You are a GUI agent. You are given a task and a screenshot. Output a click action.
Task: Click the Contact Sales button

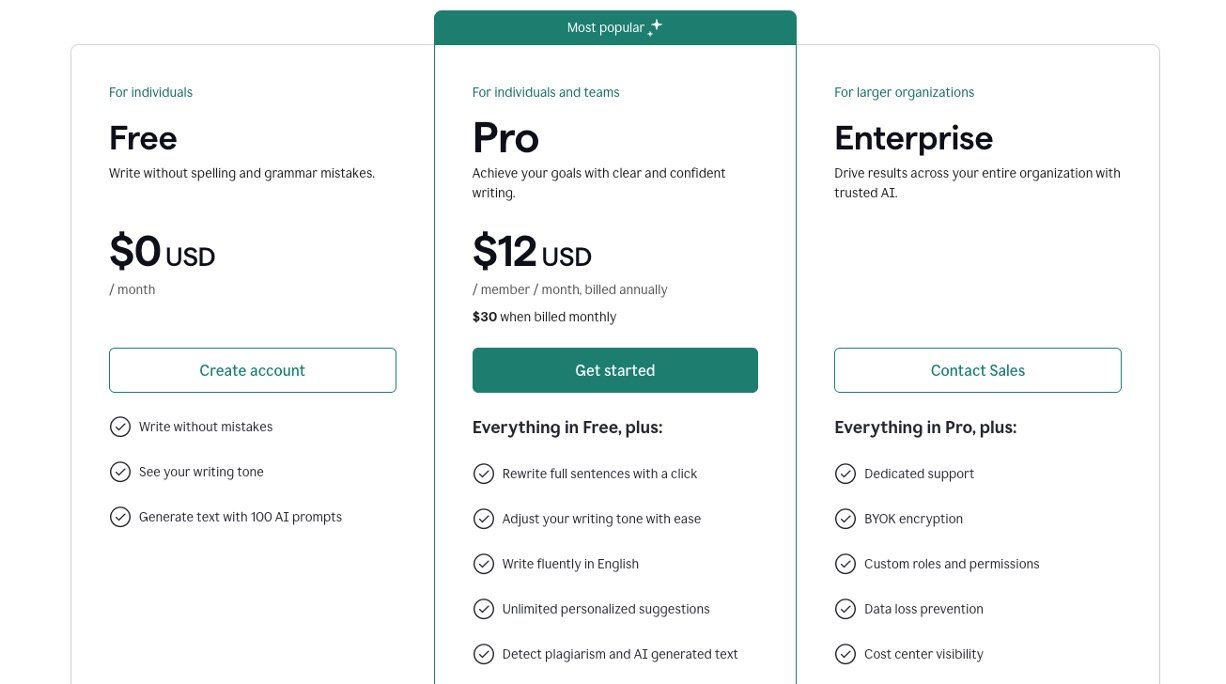pos(977,370)
